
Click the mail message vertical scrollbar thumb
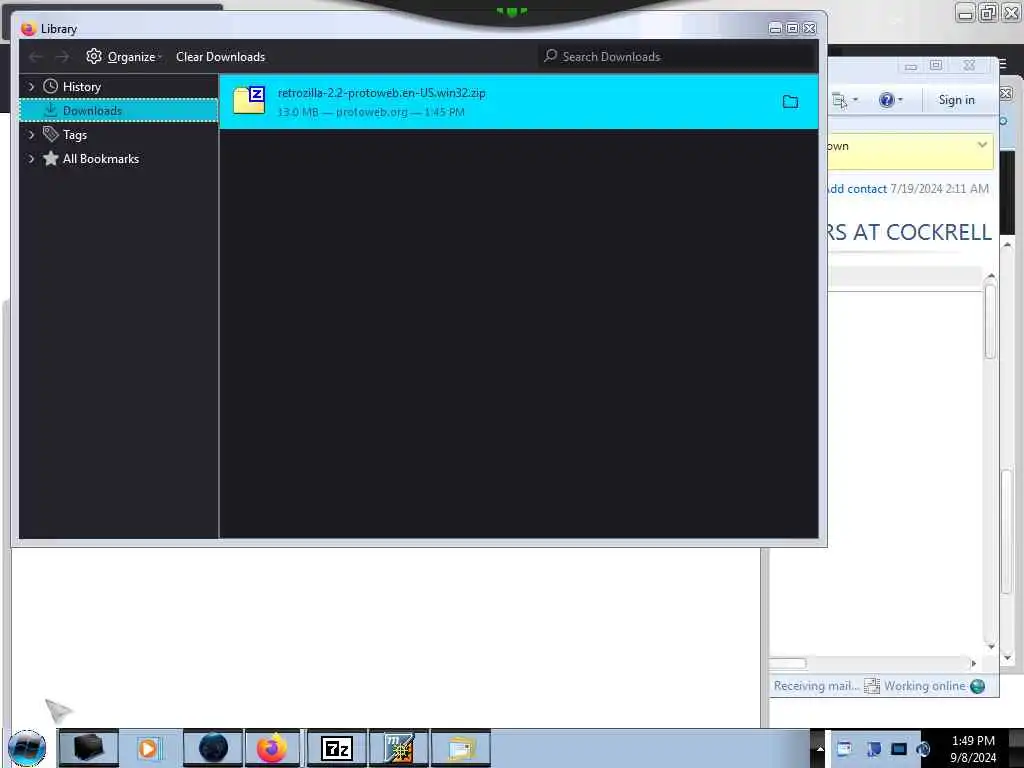pos(990,321)
